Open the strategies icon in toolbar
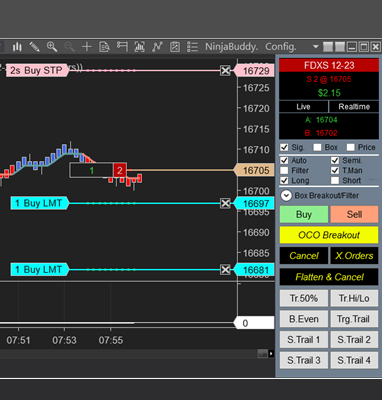The image size is (382, 400). 175,47
